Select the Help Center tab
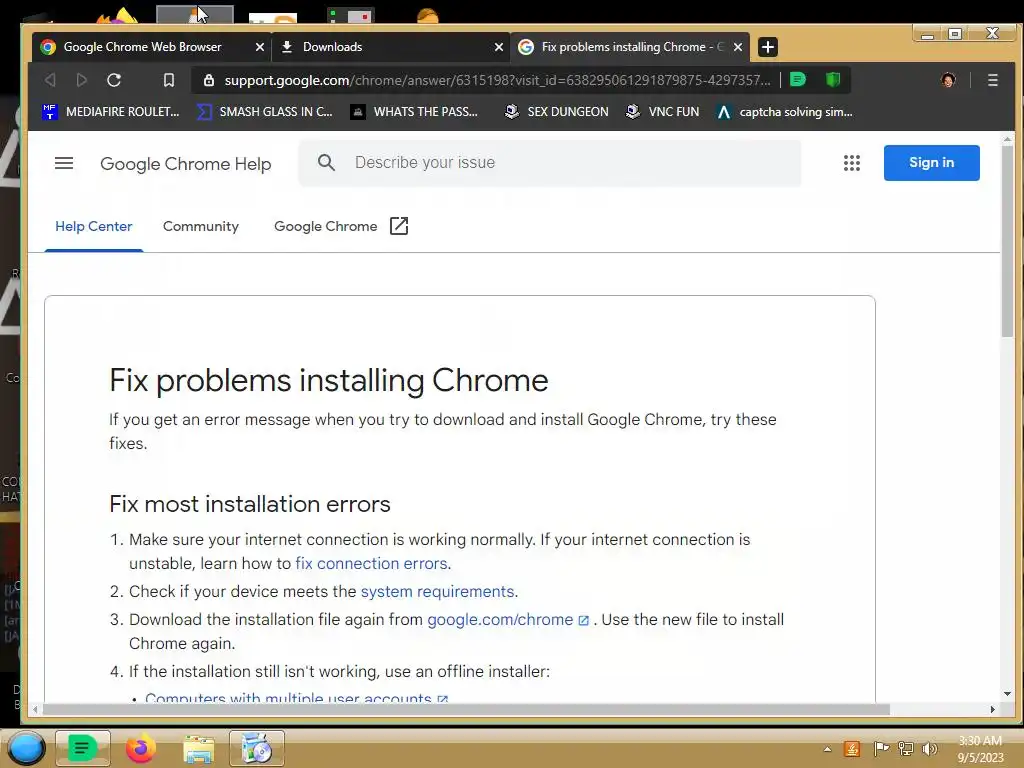Viewport: 1024px width, 768px height. tap(93, 227)
